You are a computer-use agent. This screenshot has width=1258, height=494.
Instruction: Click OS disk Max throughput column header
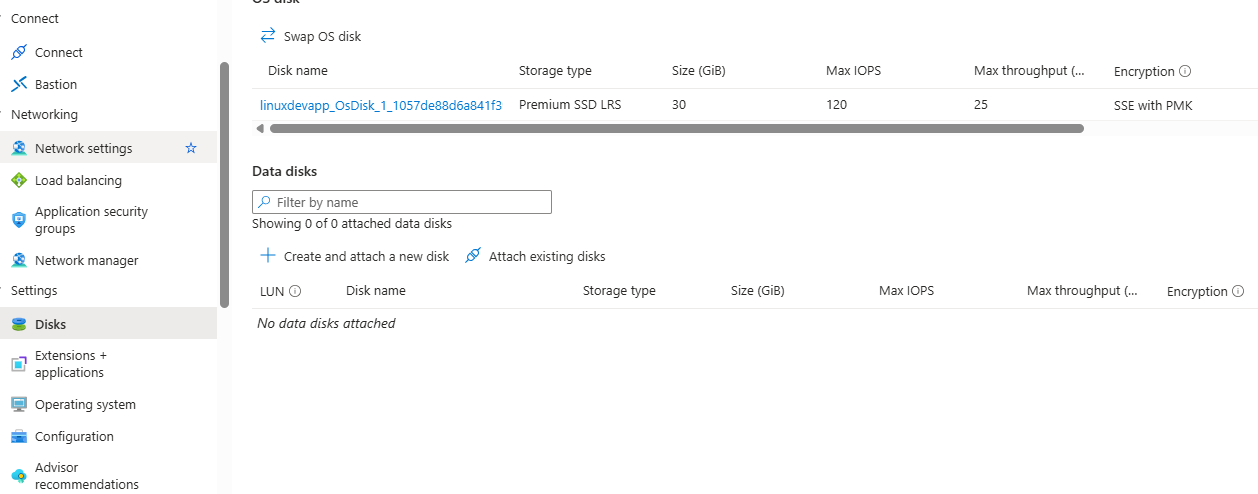pyautogui.click(x=1029, y=71)
